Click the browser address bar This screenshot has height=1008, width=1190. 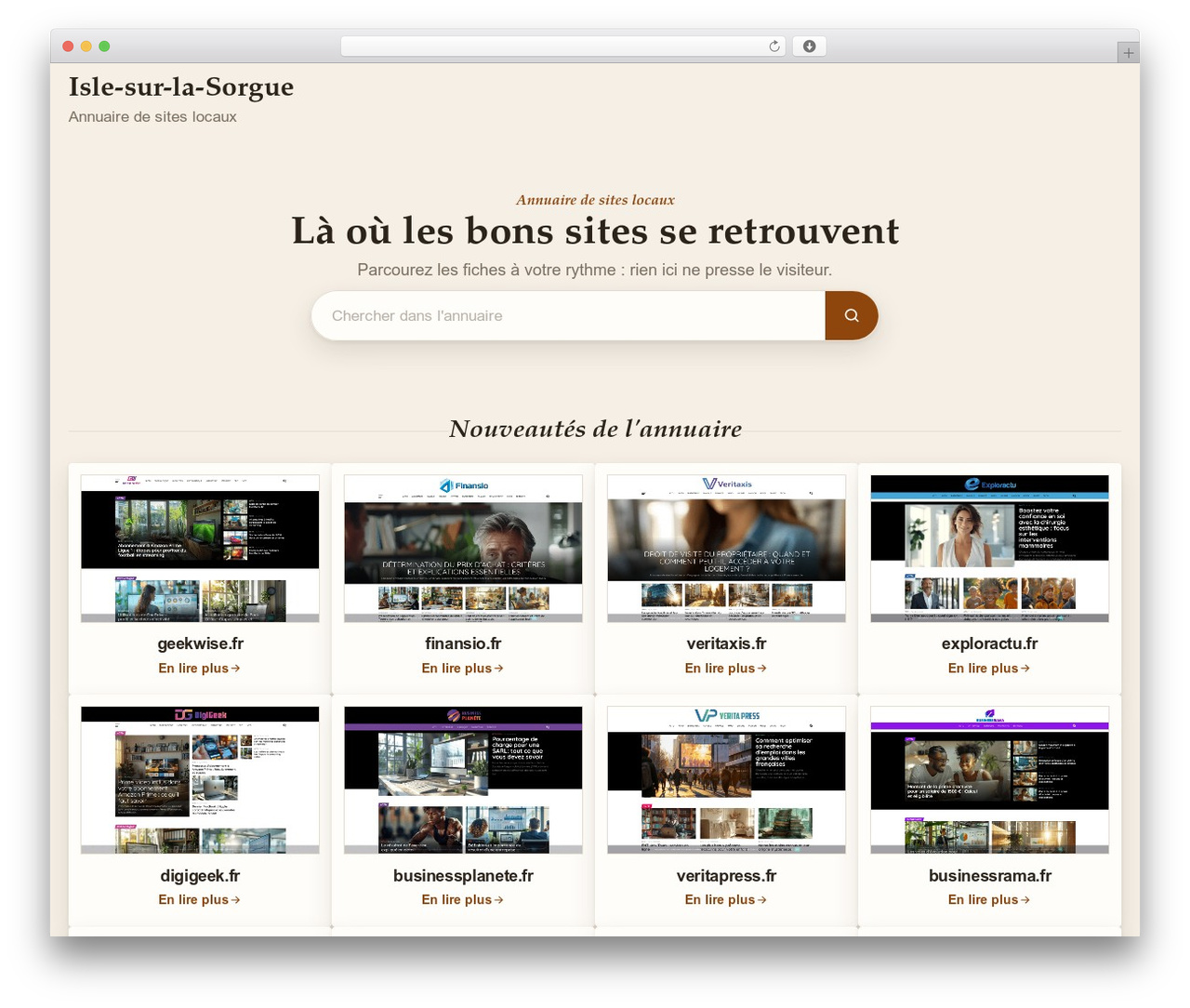[563, 46]
